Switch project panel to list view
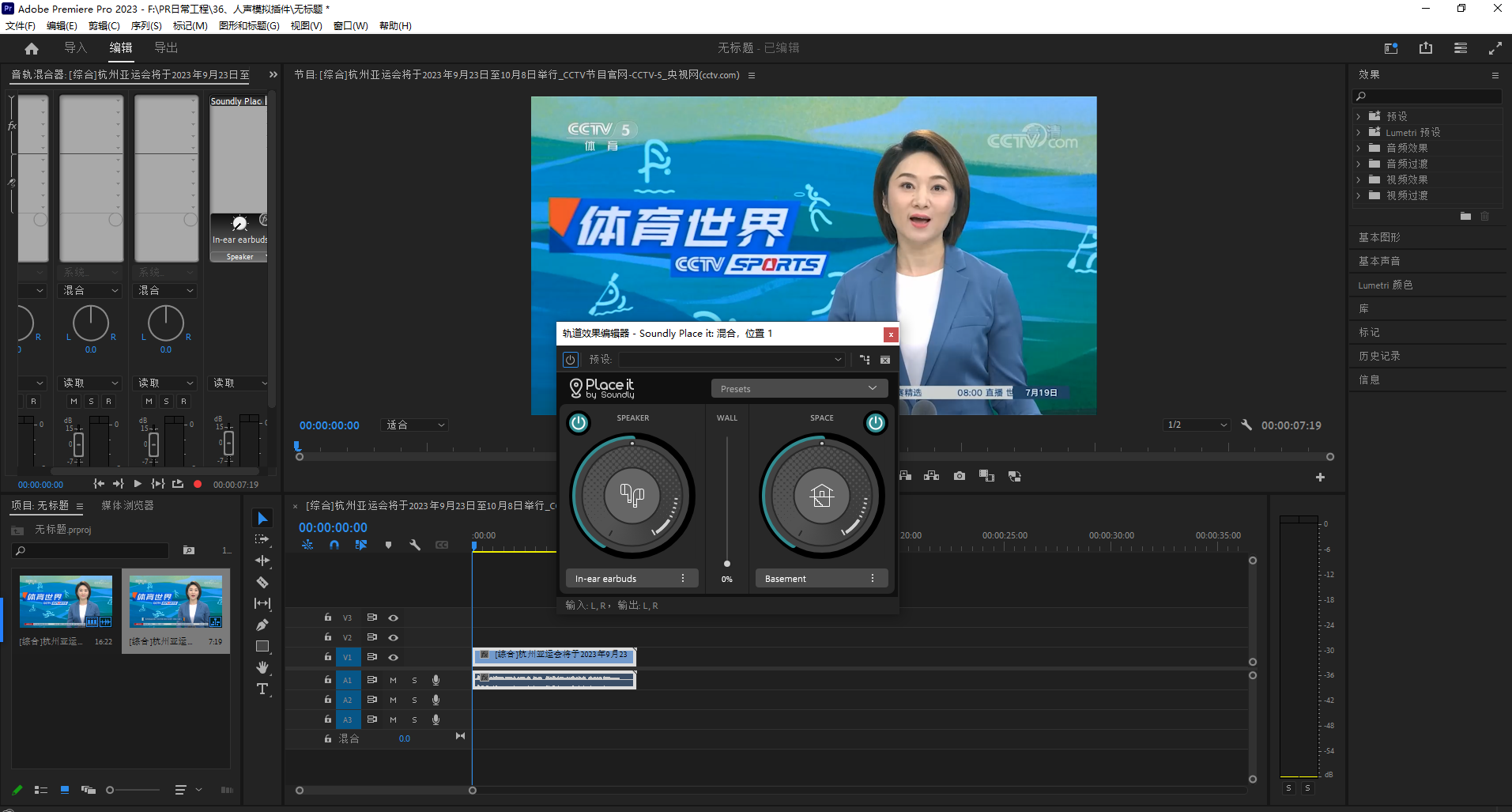1512x812 pixels. click(41, 790)
